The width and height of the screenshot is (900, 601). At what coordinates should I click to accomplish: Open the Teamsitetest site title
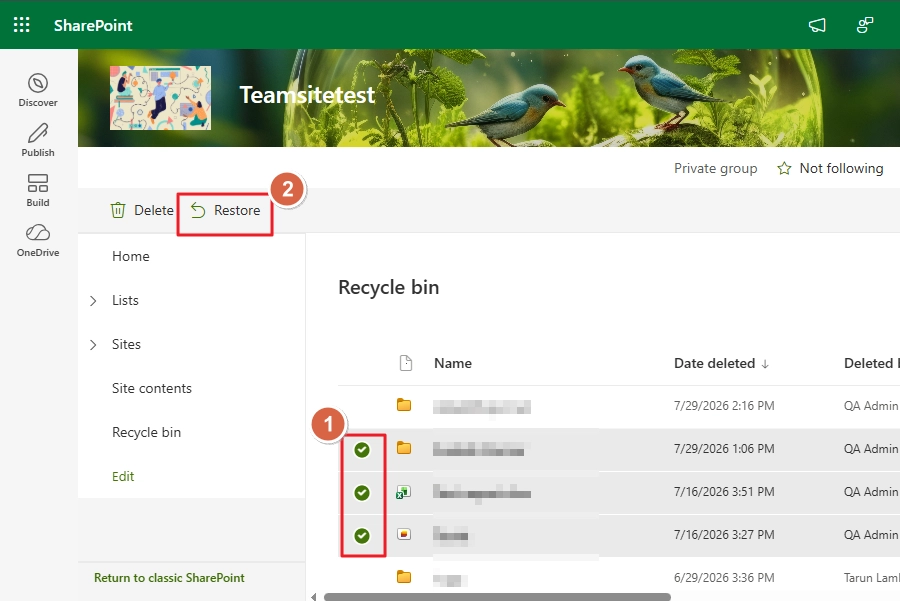click(307, 95)
